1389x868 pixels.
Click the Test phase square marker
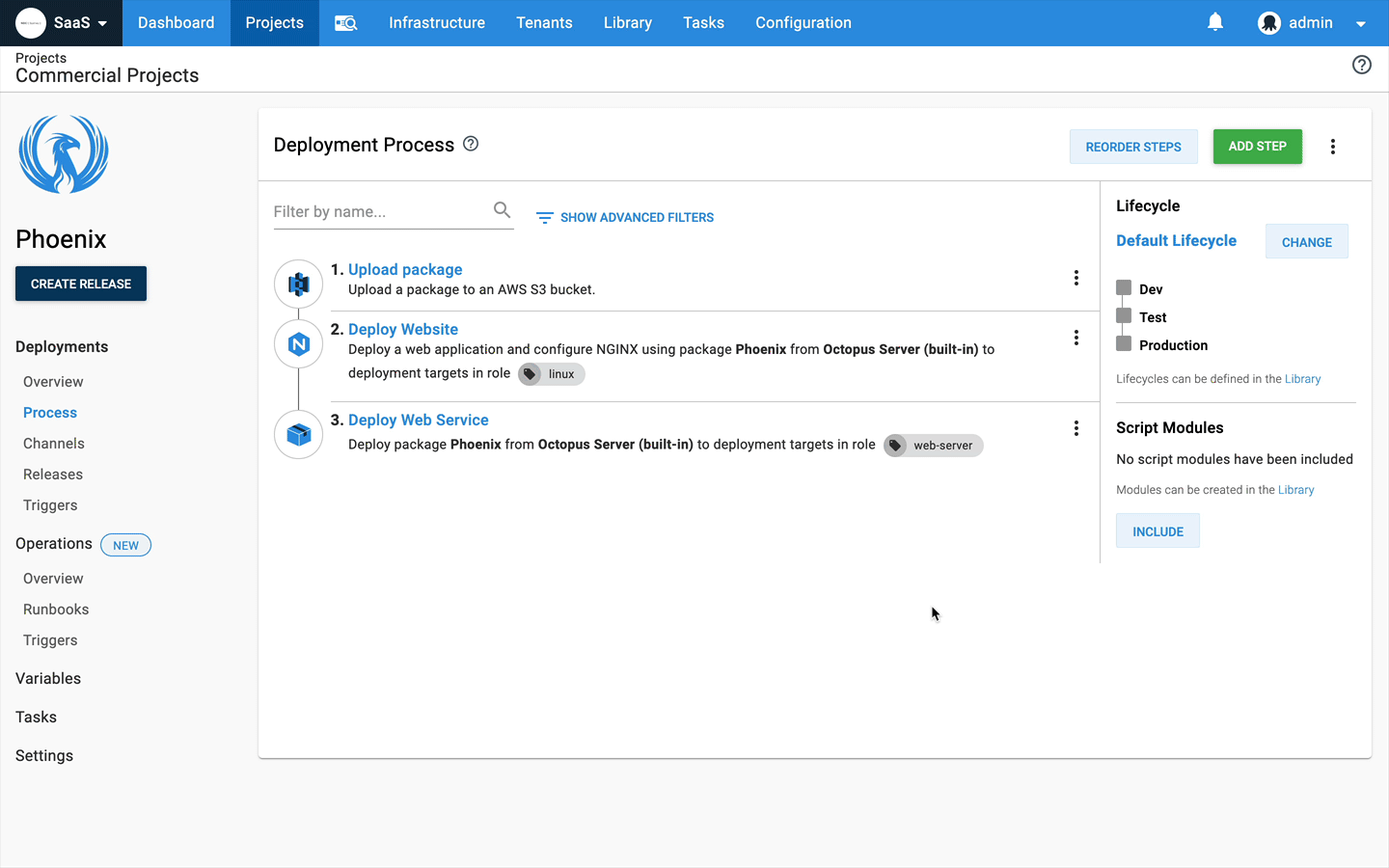pos(1124,315)
